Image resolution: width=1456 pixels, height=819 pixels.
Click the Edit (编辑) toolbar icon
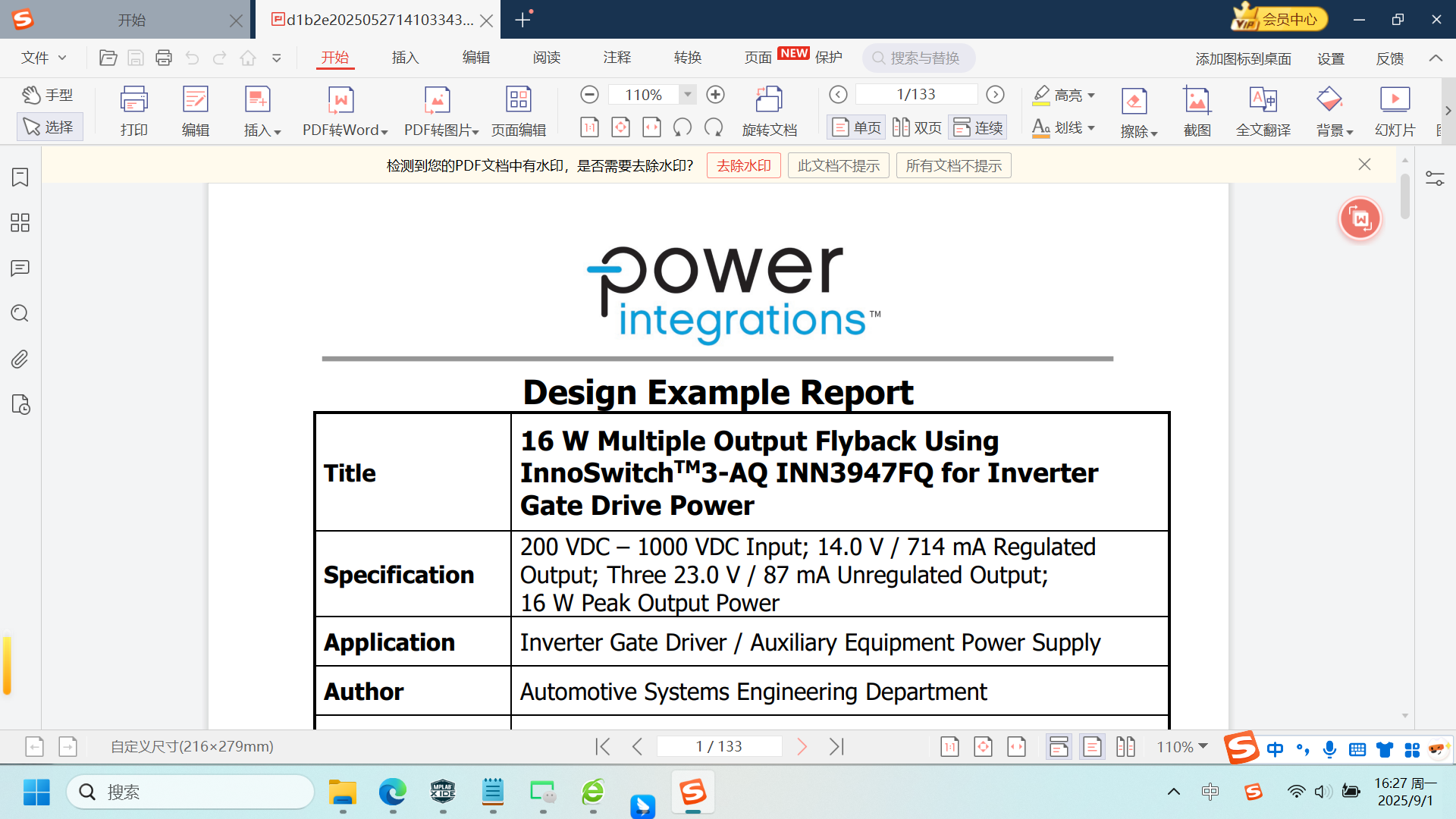(x=195, y=111)
